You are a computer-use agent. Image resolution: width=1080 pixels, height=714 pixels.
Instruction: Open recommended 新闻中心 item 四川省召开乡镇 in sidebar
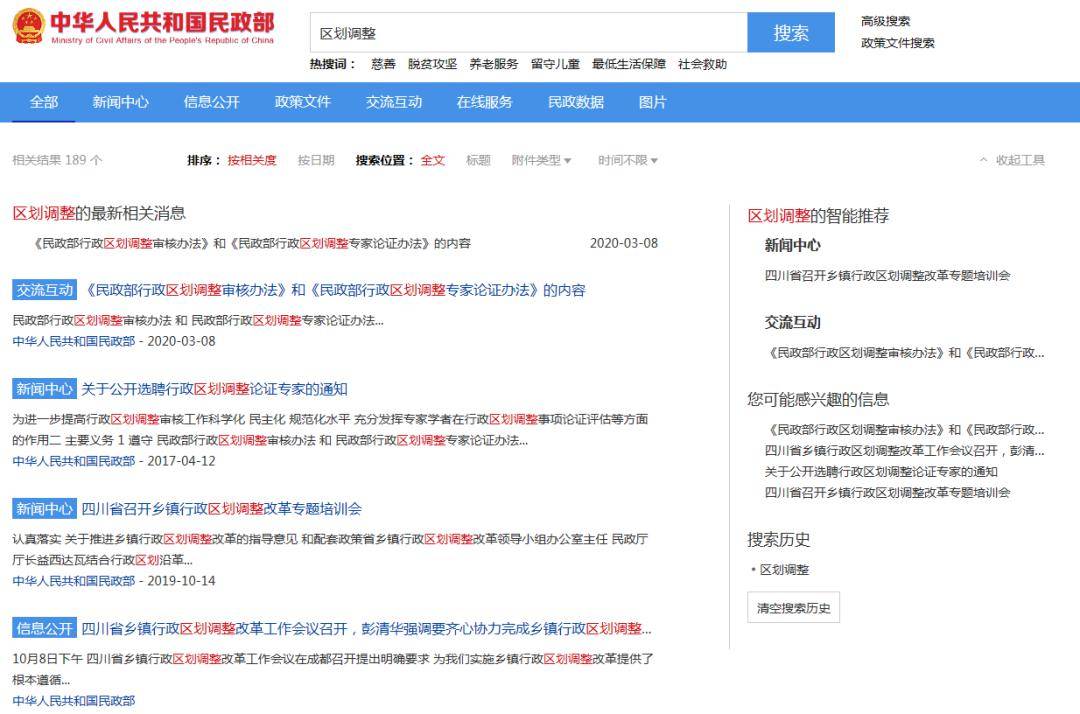tap(887, 275)
